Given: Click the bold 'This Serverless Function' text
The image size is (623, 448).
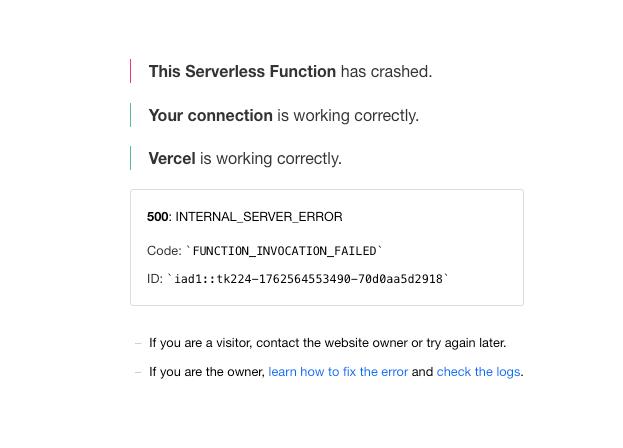Looking at the screenshot, I should point(242,72).
